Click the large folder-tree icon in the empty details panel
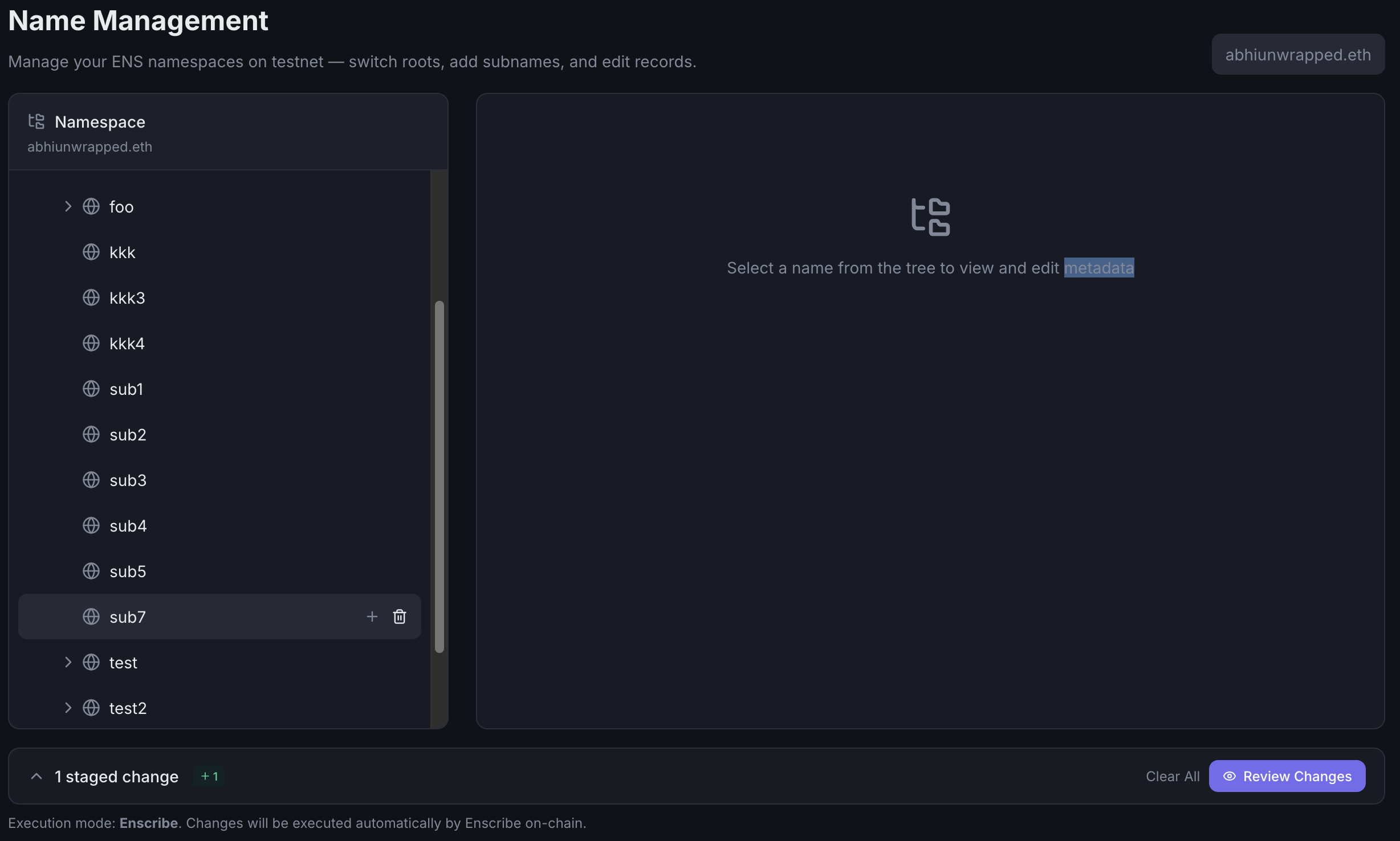Image resolution: width=1400 pixels, height=841 pixels. click(931, 217)
